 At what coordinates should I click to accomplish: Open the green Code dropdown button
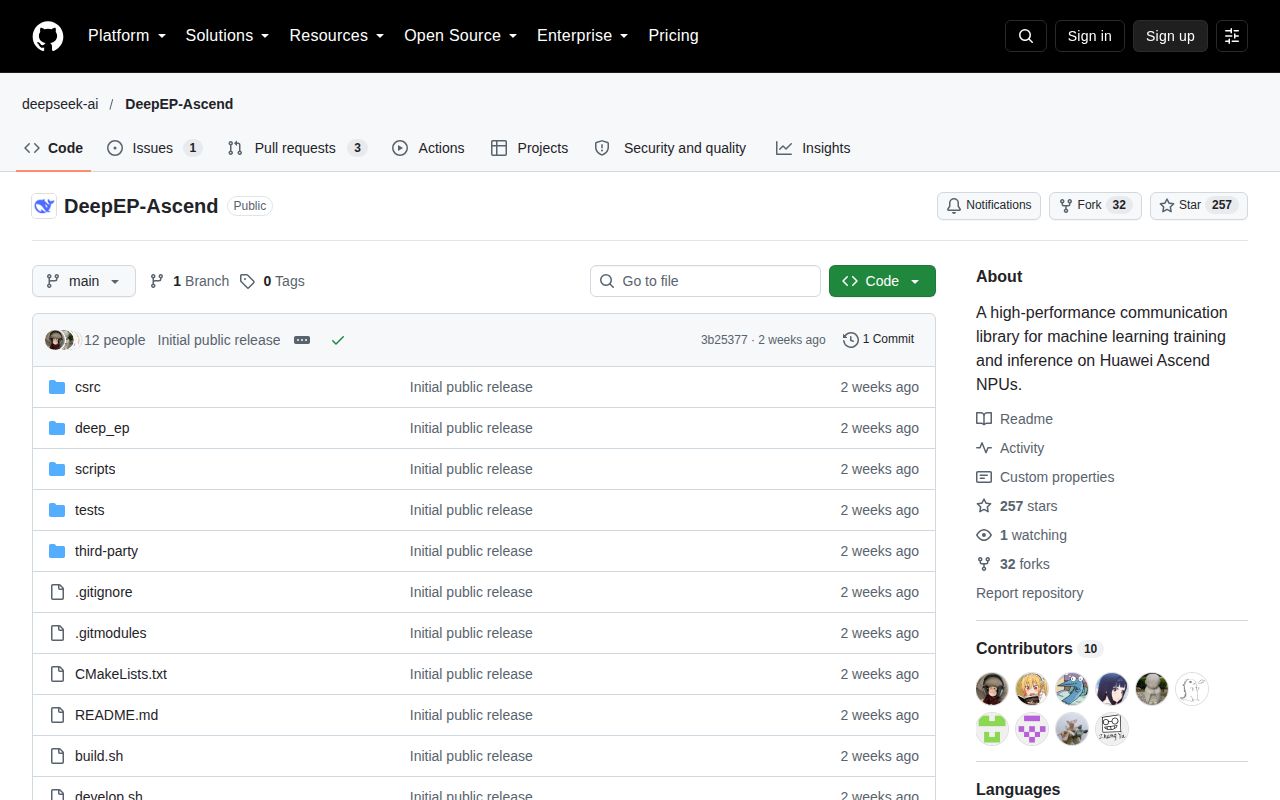tap(882, 281)
